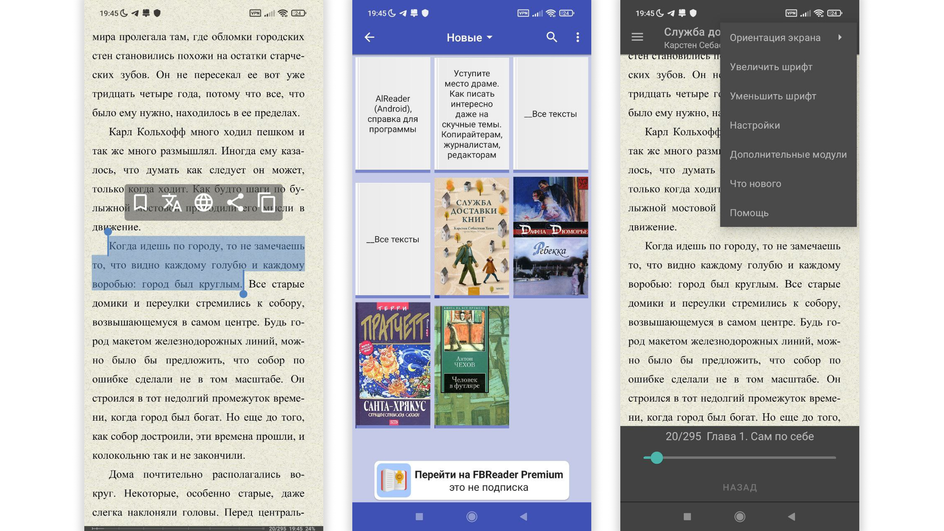The width and height of the screenshot is (944, 531).
Task: Open search in the library header
Action: pos(551,37)
